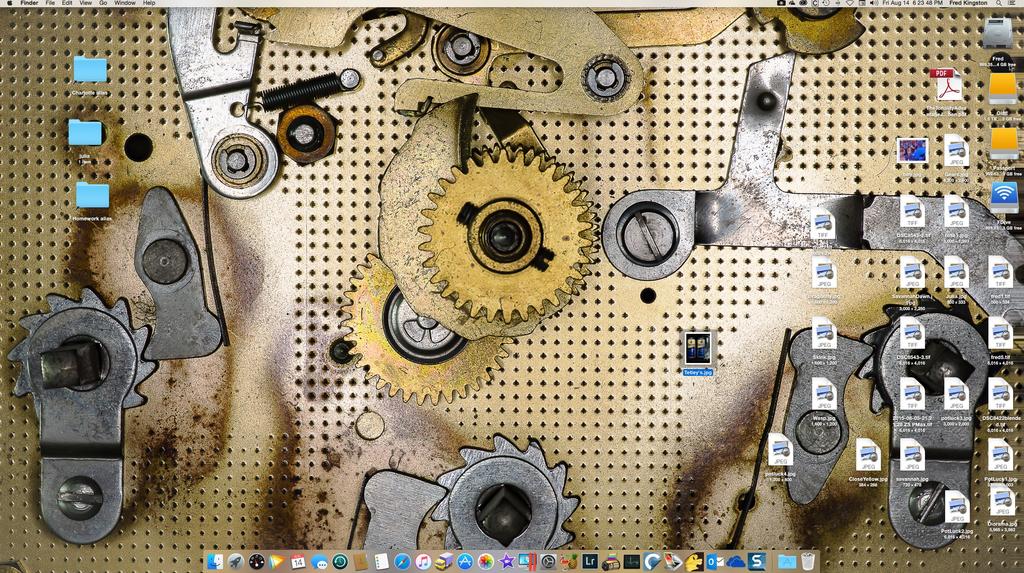The image size is (1024, 573).
Task: Click the selected Today's.jpg thumbnail
Action: pyautogui.click(x=698, y=349)
